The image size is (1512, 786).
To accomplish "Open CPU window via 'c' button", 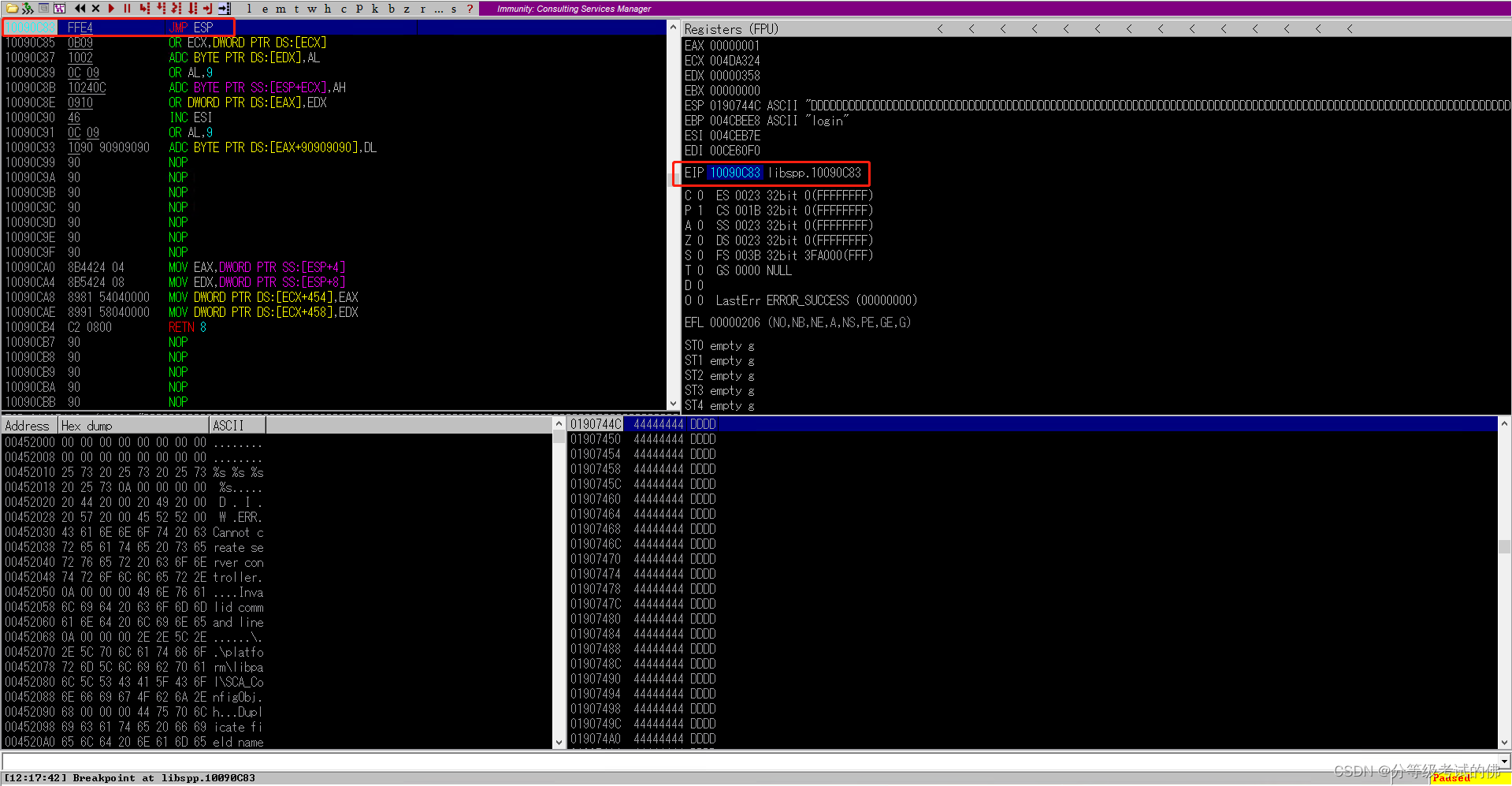I will [344, 9].
